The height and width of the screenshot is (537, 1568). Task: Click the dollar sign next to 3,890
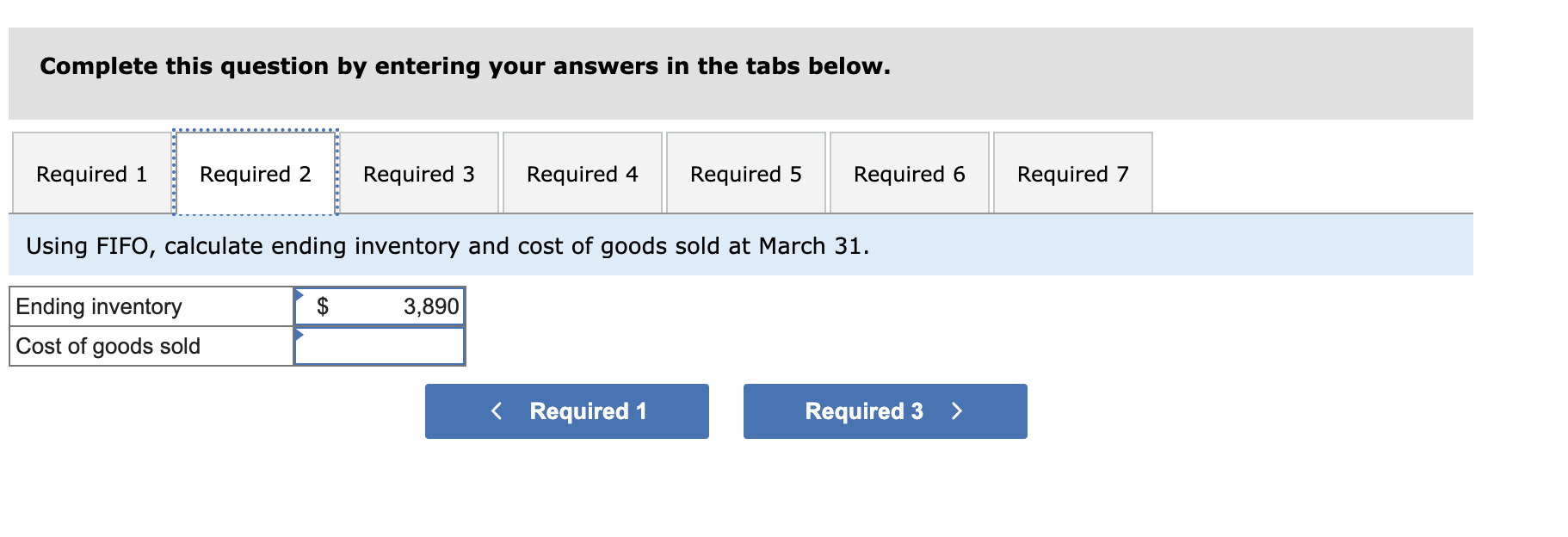(324, 306)
